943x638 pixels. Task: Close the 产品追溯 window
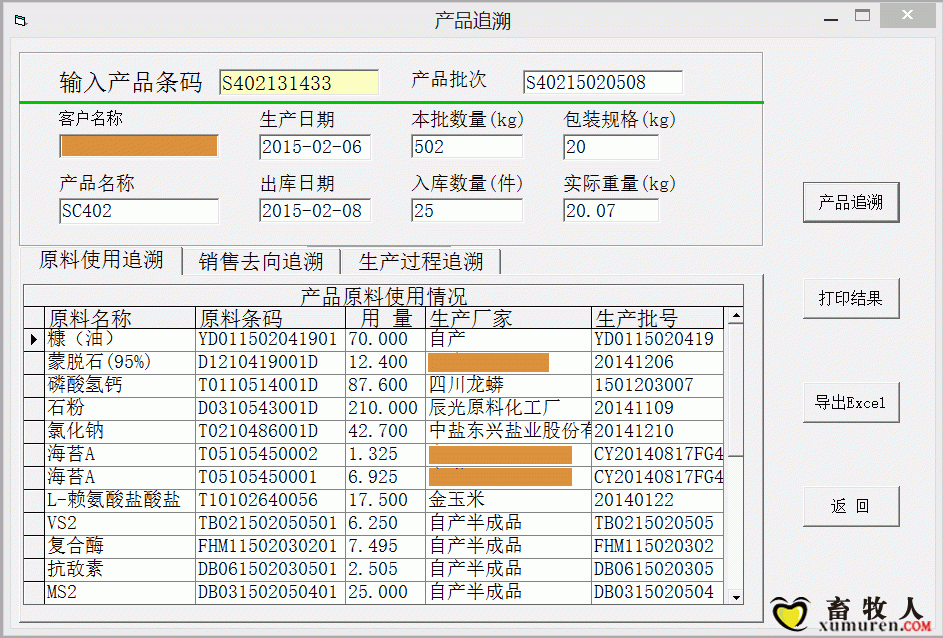pyautogui.click(x=905, y=17)
